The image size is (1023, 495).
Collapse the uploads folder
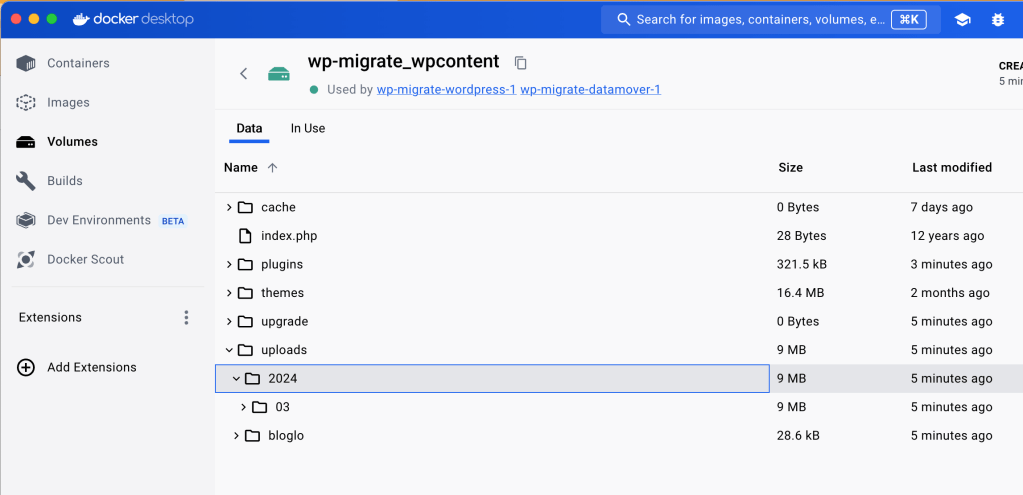(x=229, y=350)
